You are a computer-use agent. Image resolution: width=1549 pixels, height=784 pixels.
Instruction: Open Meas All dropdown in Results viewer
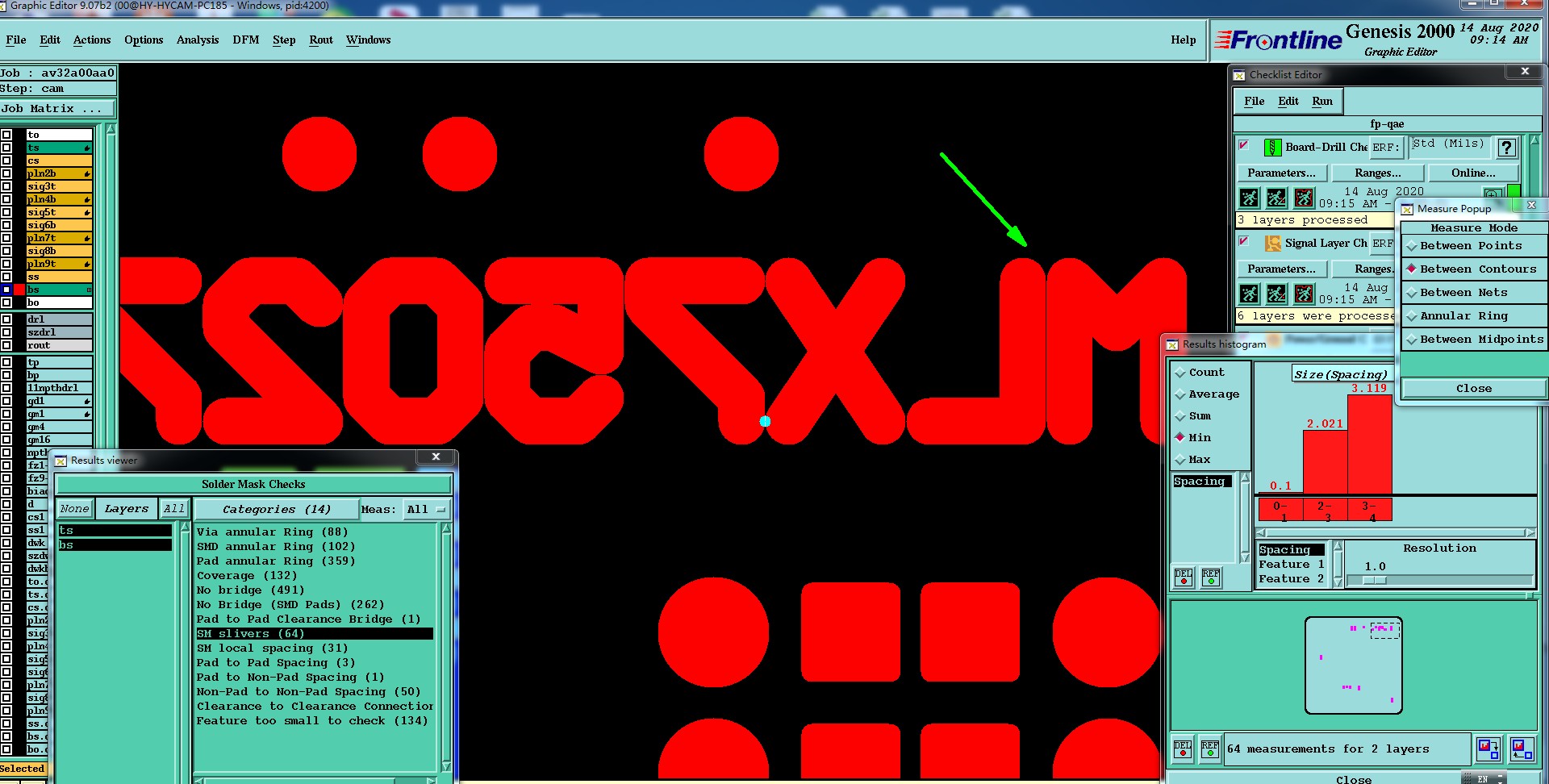pos(427,510)
